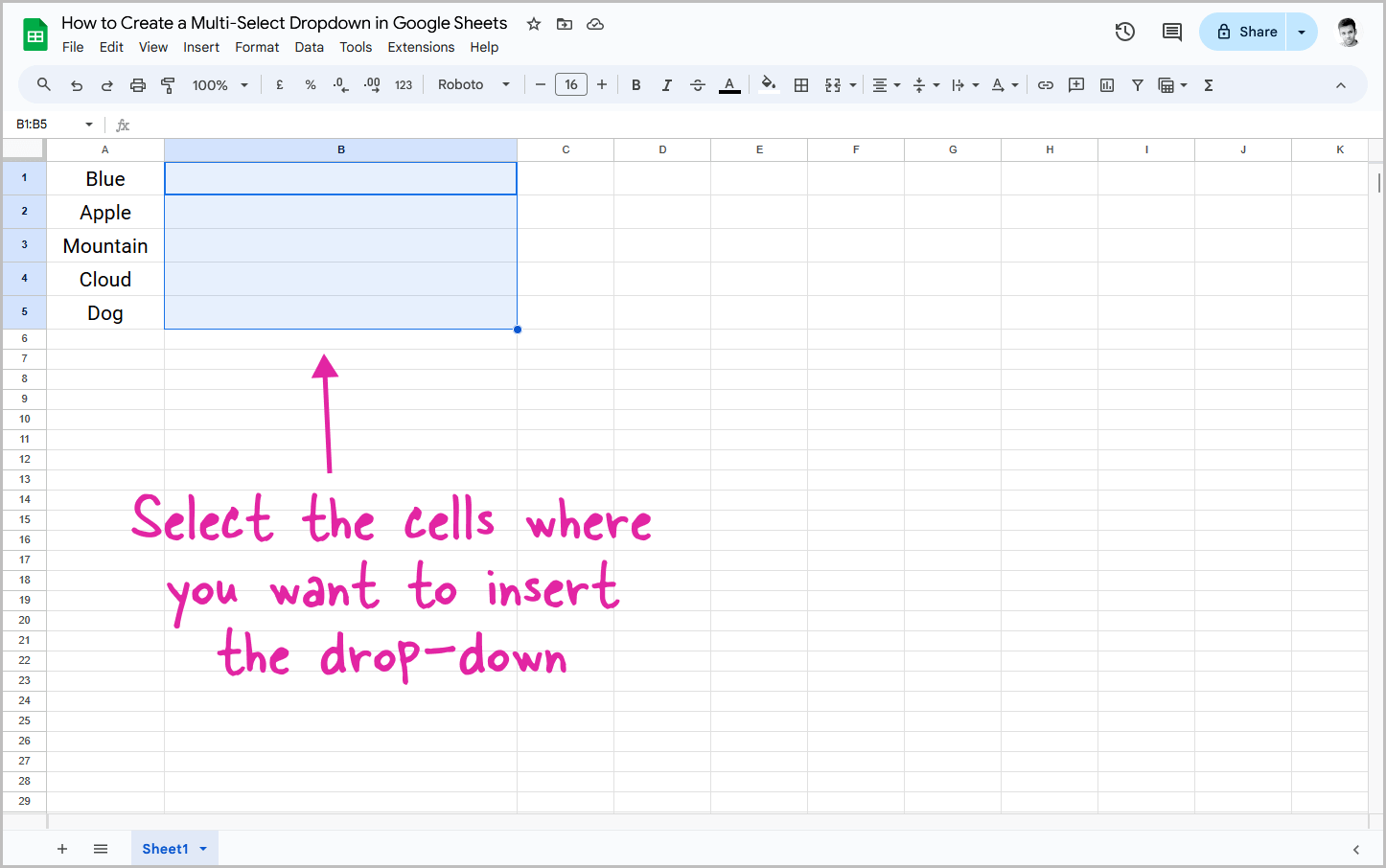Open the Format menu
1386x868 pixels.
click(x=257, y=47)
